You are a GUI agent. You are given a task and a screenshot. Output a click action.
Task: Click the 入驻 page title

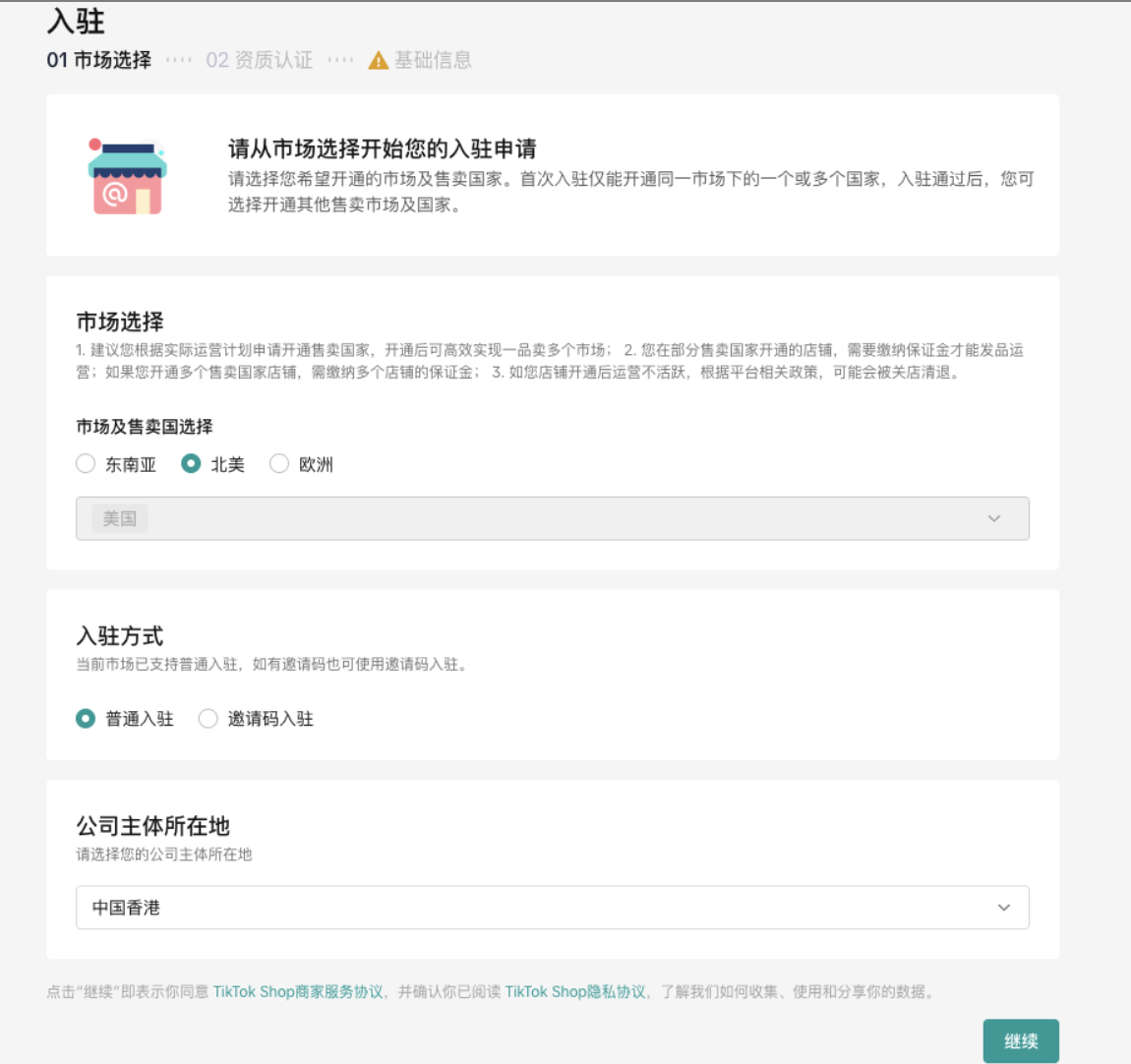click(x=76, y=21)
